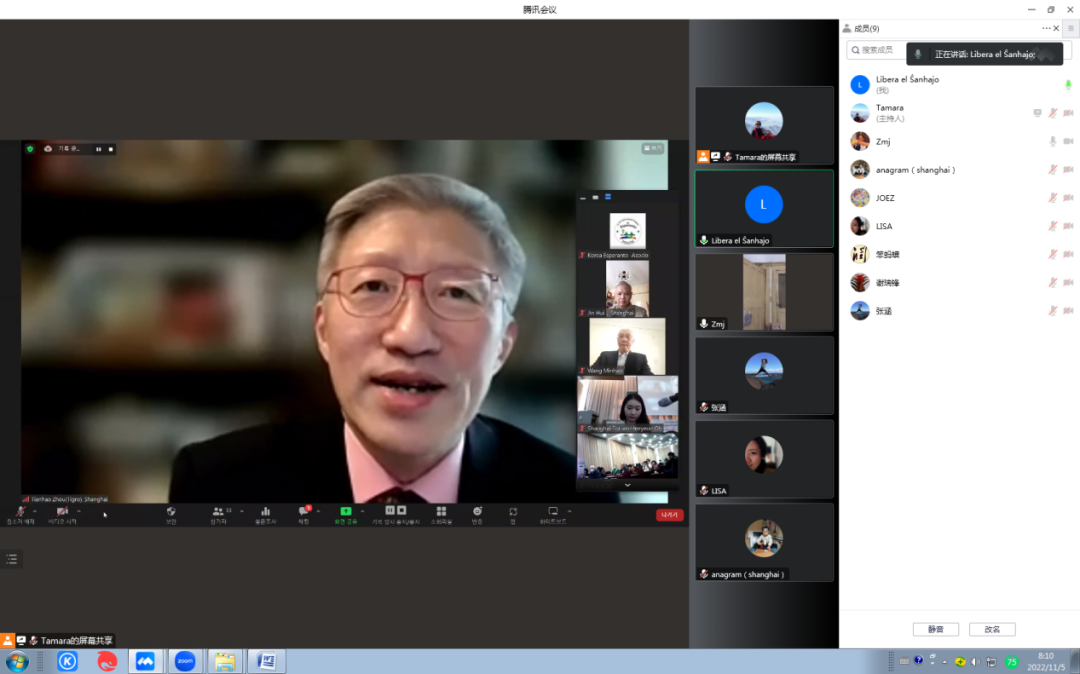Toggle LISA's camera icon in member list
The image size is (1080, 674).
pos(1068,226)
